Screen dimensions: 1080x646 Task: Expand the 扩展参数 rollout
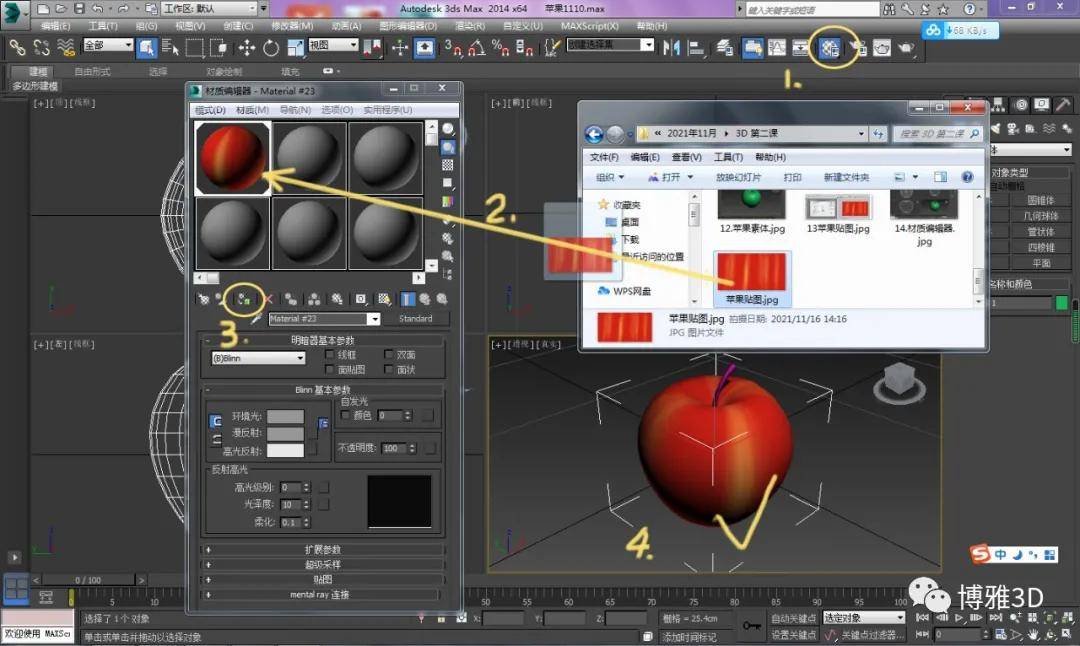322,550
